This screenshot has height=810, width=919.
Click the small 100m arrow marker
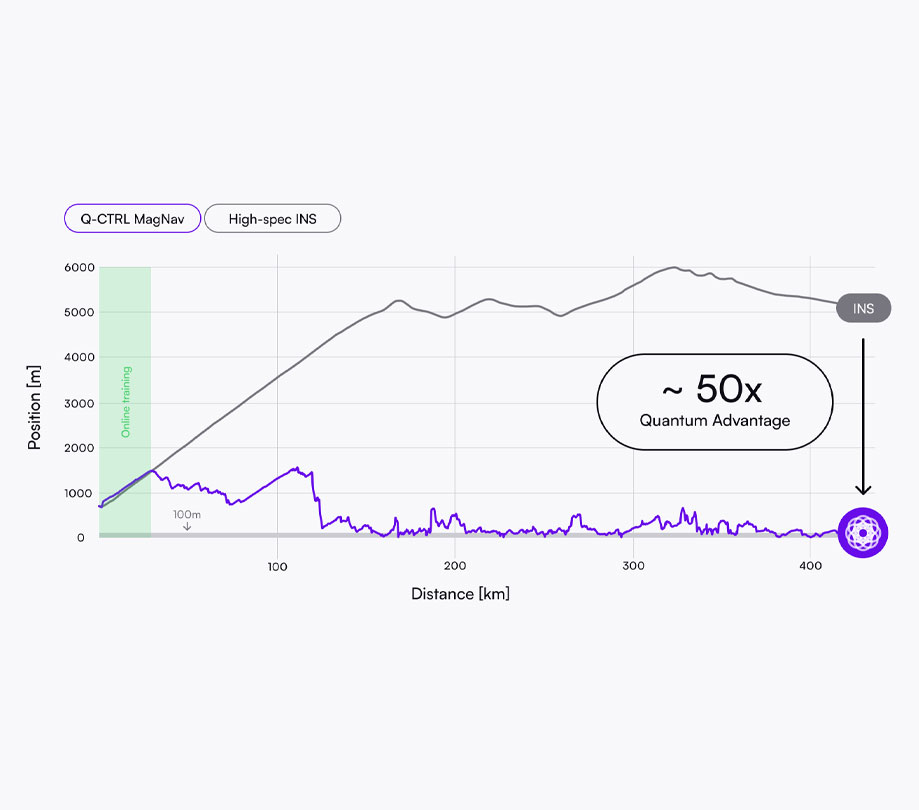point(187,527)
